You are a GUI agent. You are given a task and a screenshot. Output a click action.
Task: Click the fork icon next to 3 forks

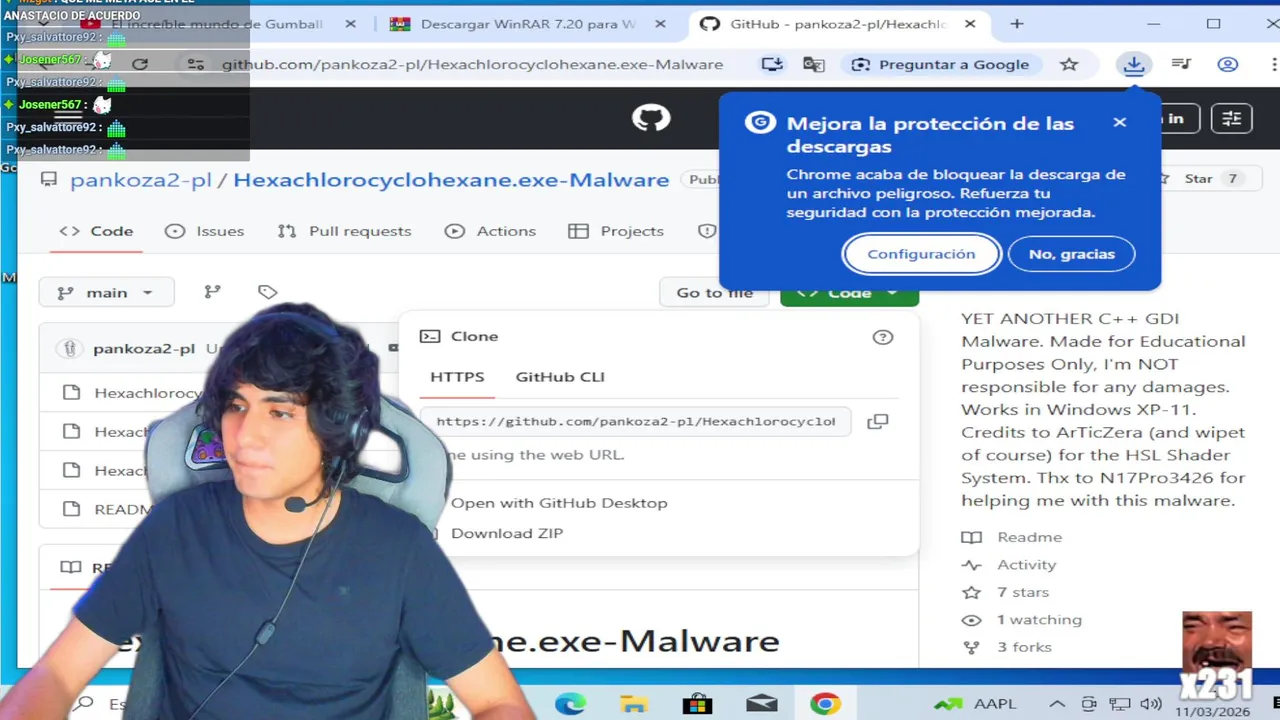[971, 647]
